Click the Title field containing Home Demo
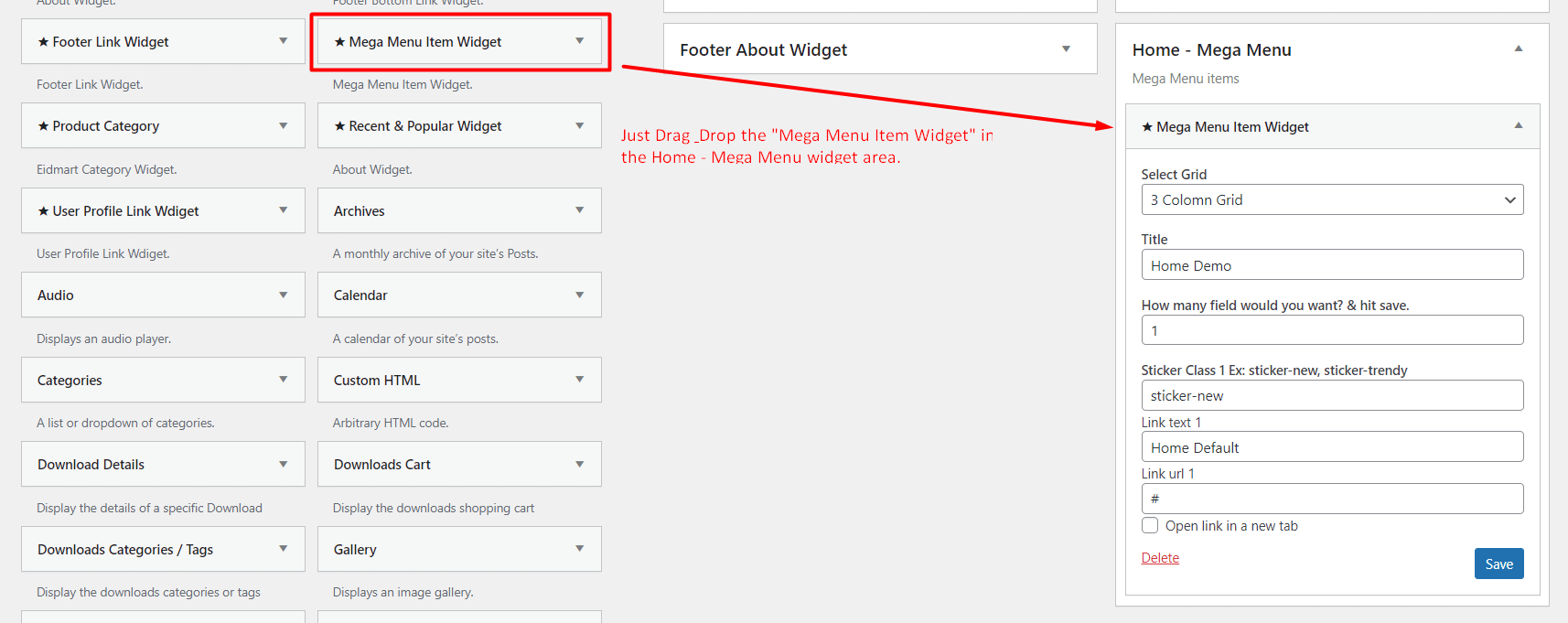Viewport: 1568px width, 623px height. [1332, 264]
